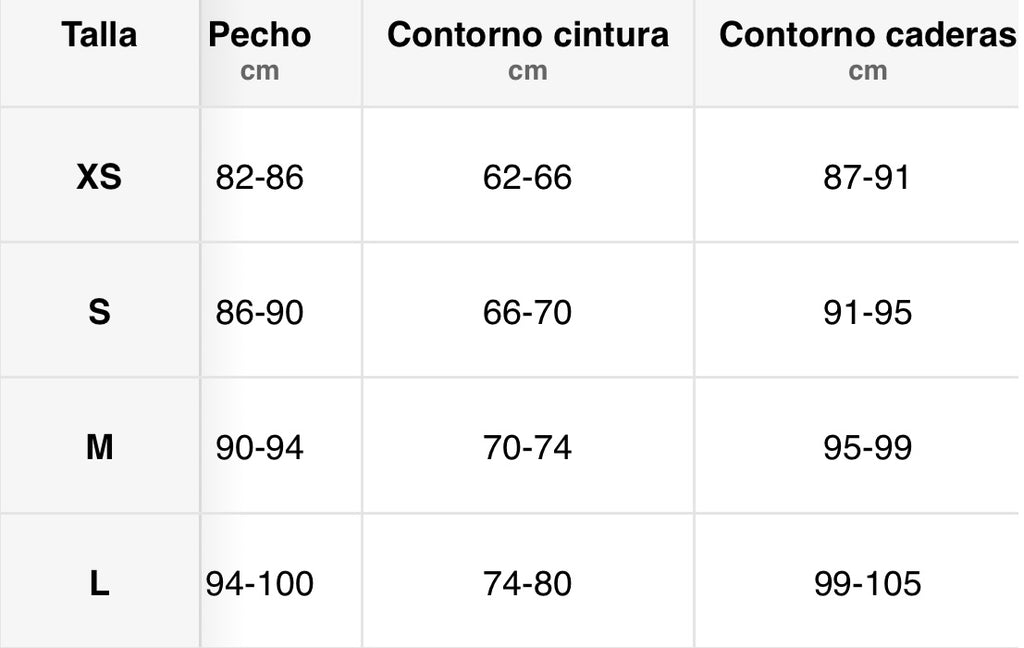The height and width of the screenshot is (648, 1024).
Task: Click the Pecho column header
Action: click(259, 35)
